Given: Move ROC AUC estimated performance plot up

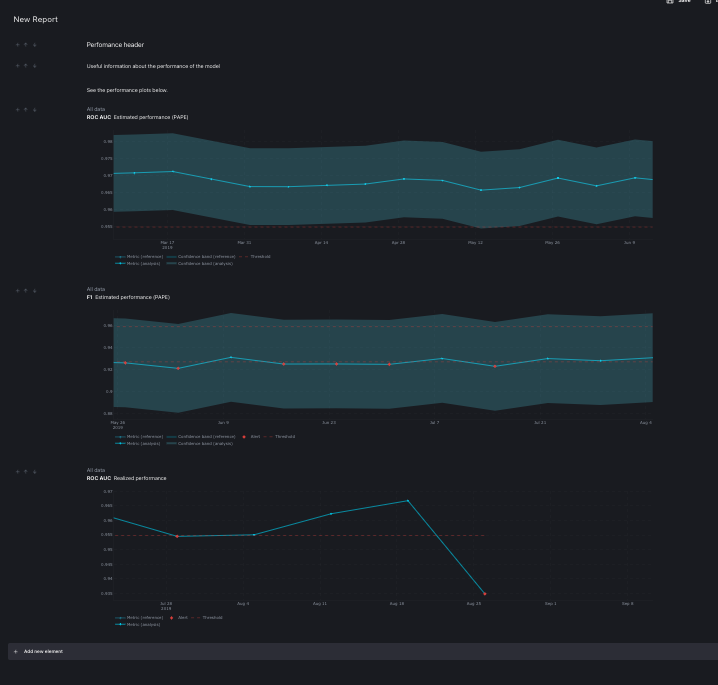Looking at the screenshot, I should coord(26,110).
